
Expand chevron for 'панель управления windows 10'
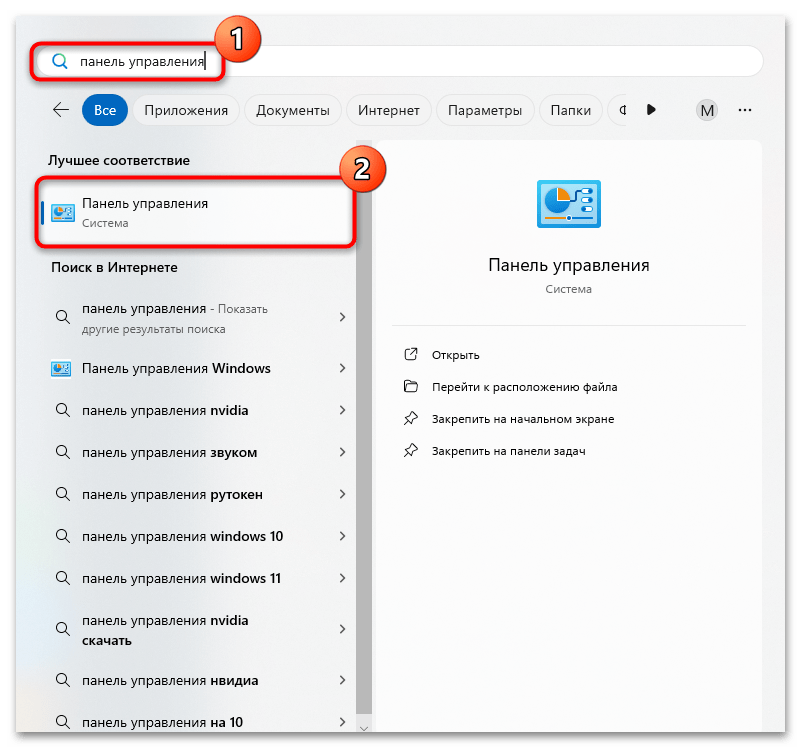tap(342, 535)
